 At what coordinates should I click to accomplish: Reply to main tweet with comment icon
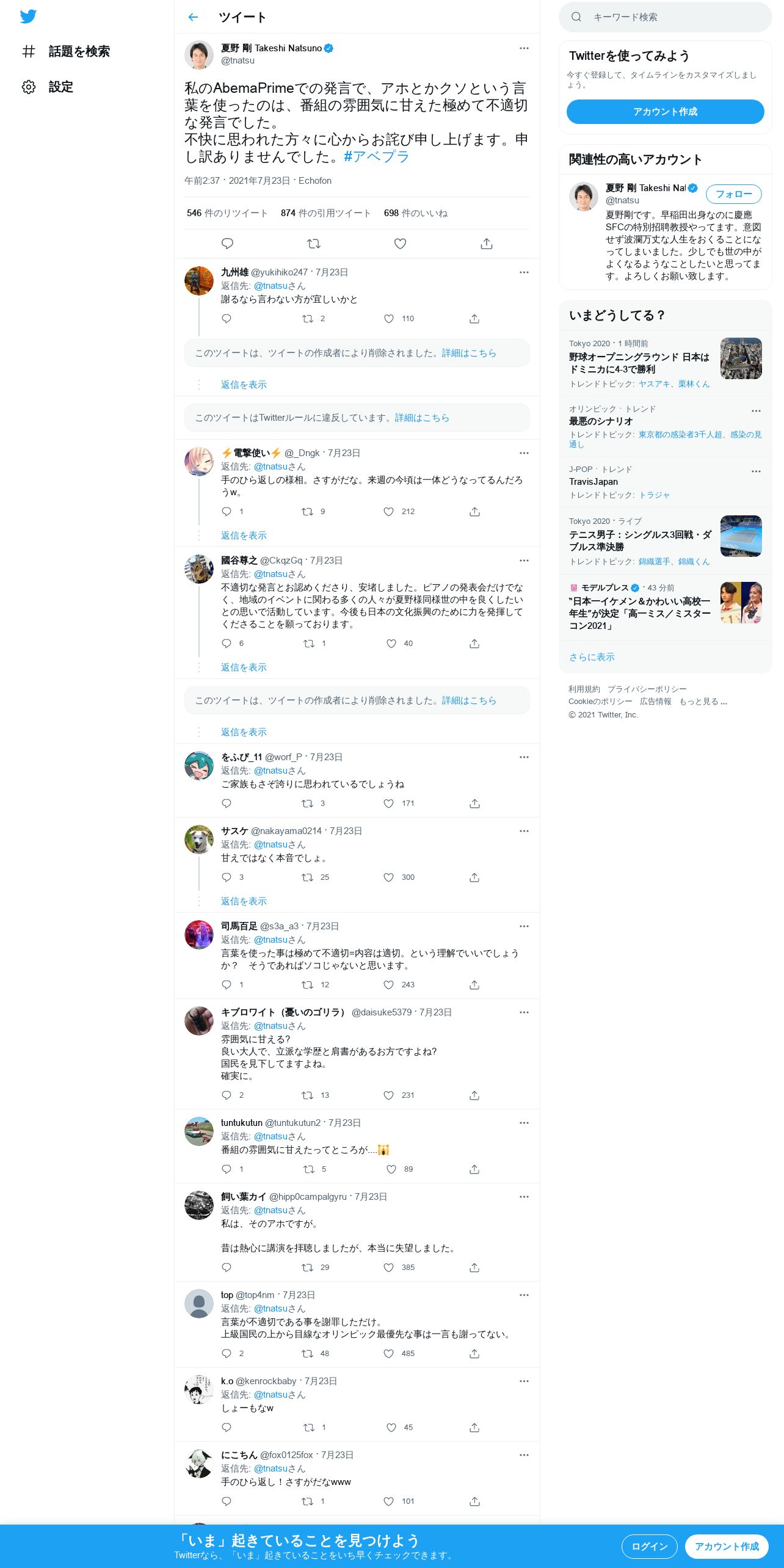227,244
